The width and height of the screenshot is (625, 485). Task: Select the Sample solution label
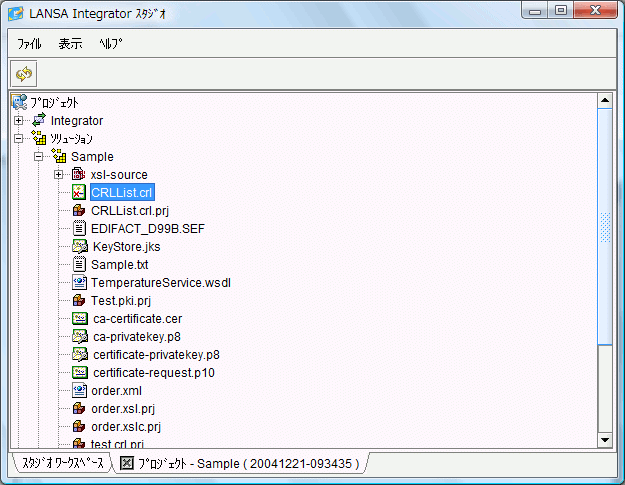click(x=92, y=156)
